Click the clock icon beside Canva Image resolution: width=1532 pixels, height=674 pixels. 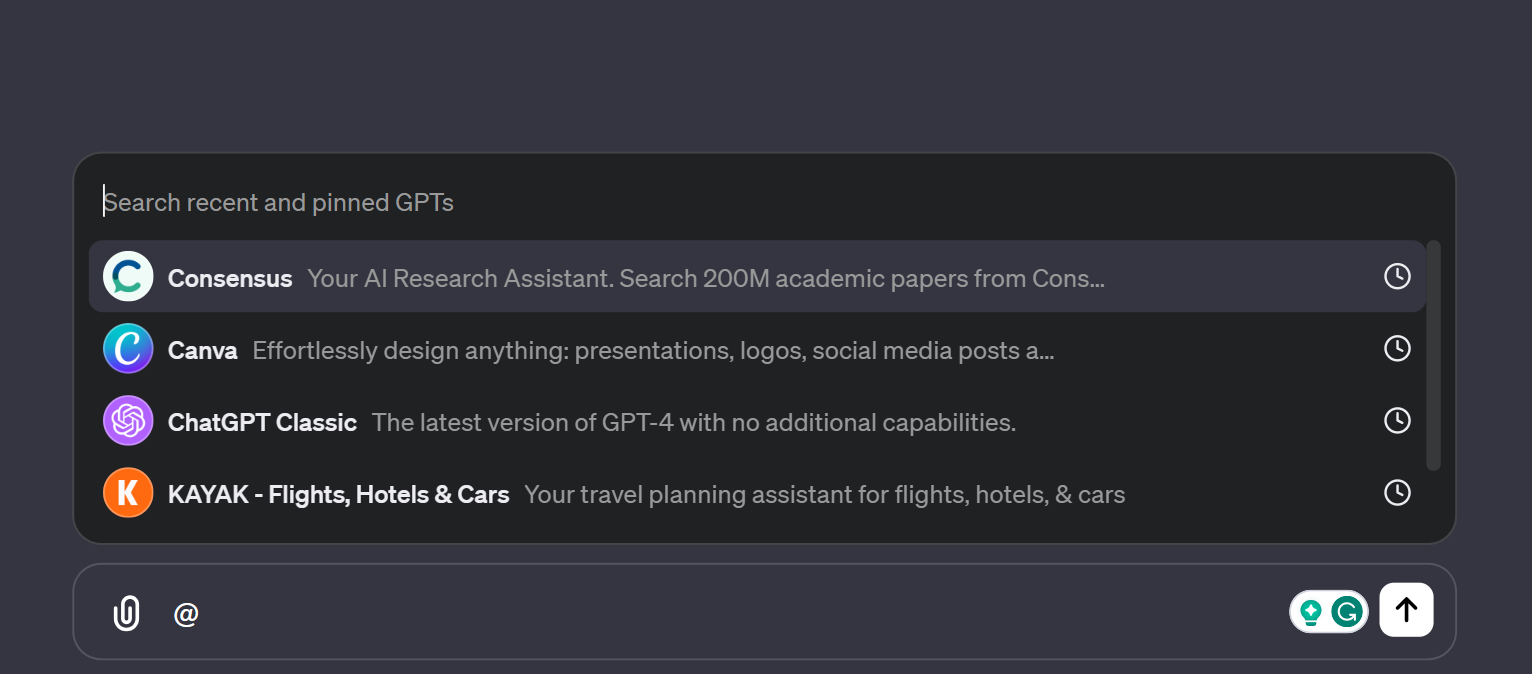(1397, 348)
